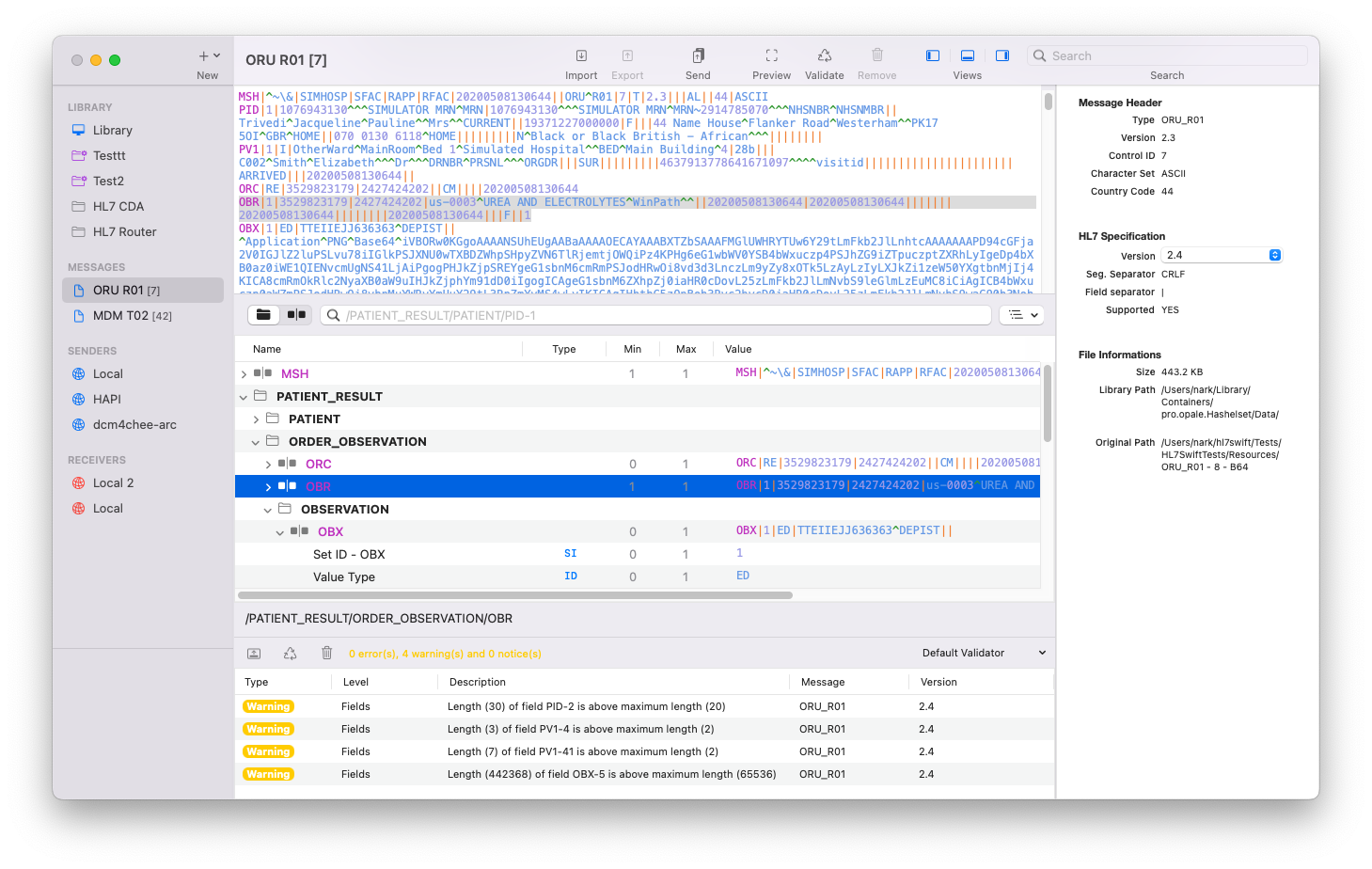Click the trash icon in the validation bar
This screenshot has height=869, width=1372.
pyautogui.click(x=326, y=654)
